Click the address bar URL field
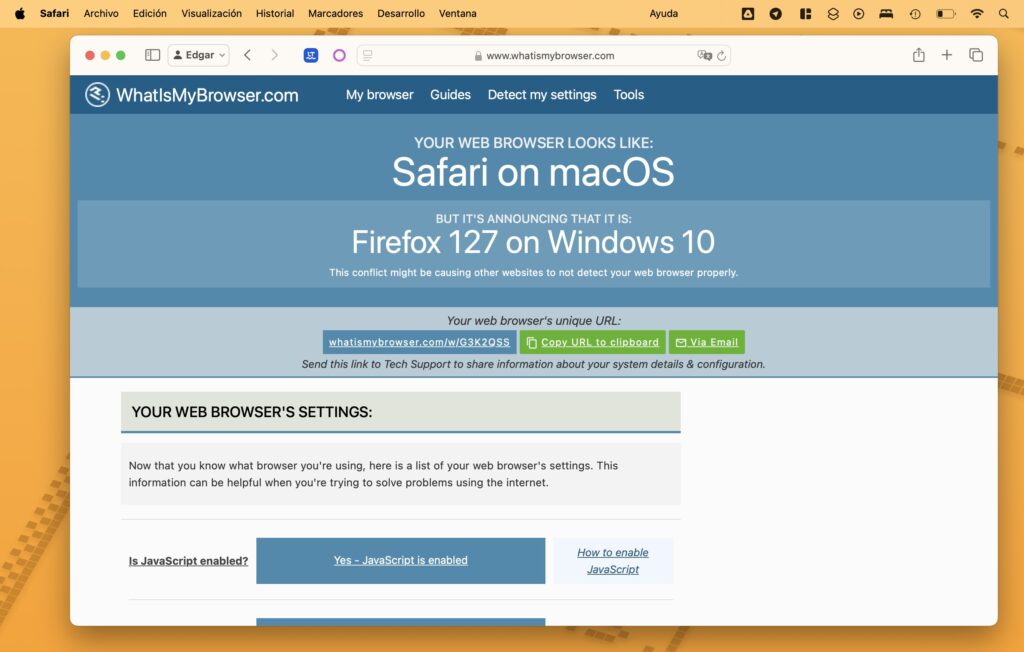Screen dimensions: 1024x652 [543, 56]
